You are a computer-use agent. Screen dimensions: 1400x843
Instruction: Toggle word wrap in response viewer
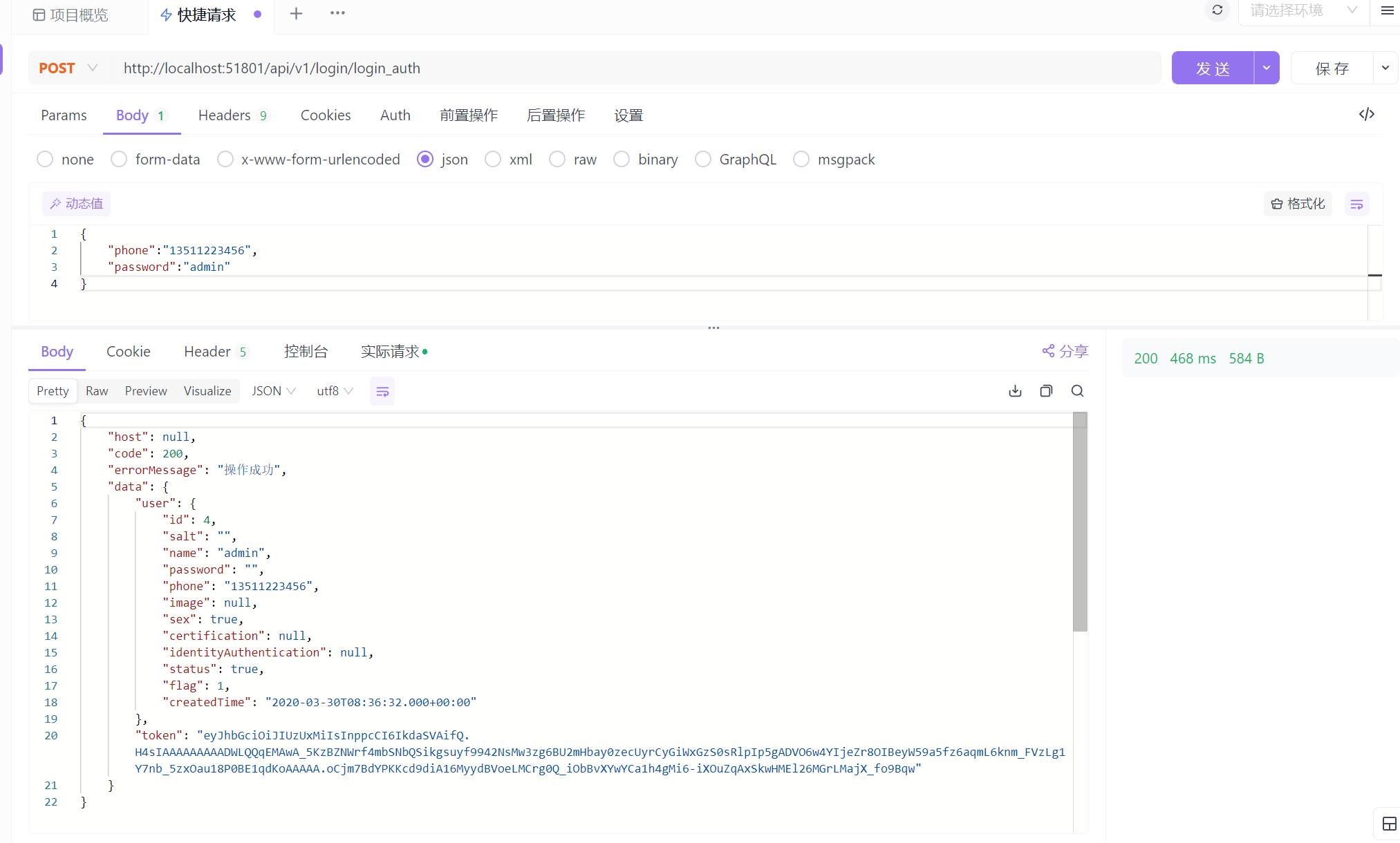coord(382,391)
